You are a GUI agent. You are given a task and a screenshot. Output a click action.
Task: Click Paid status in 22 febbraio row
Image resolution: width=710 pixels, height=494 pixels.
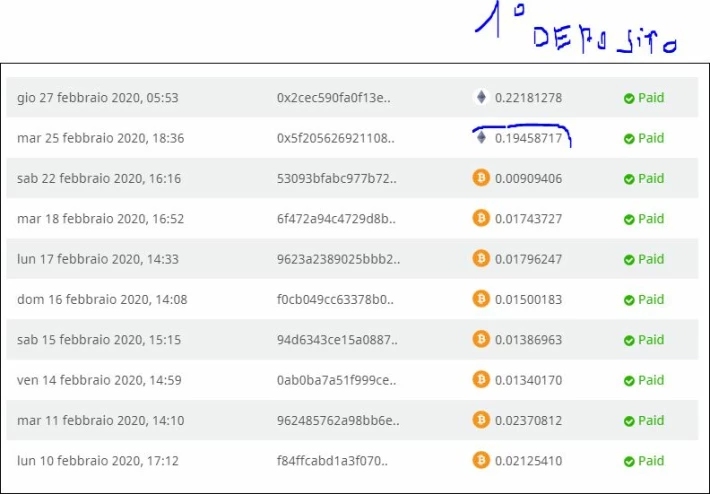click(651, 178)
